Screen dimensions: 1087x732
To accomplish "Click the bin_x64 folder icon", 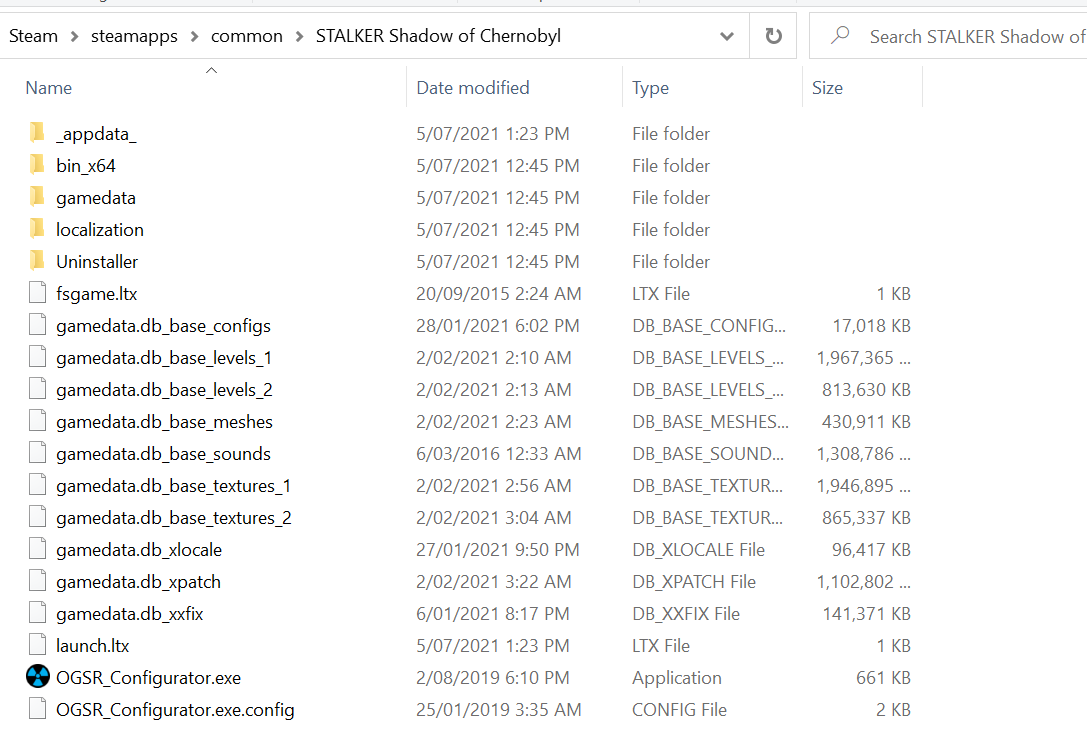I will (37, 164).
